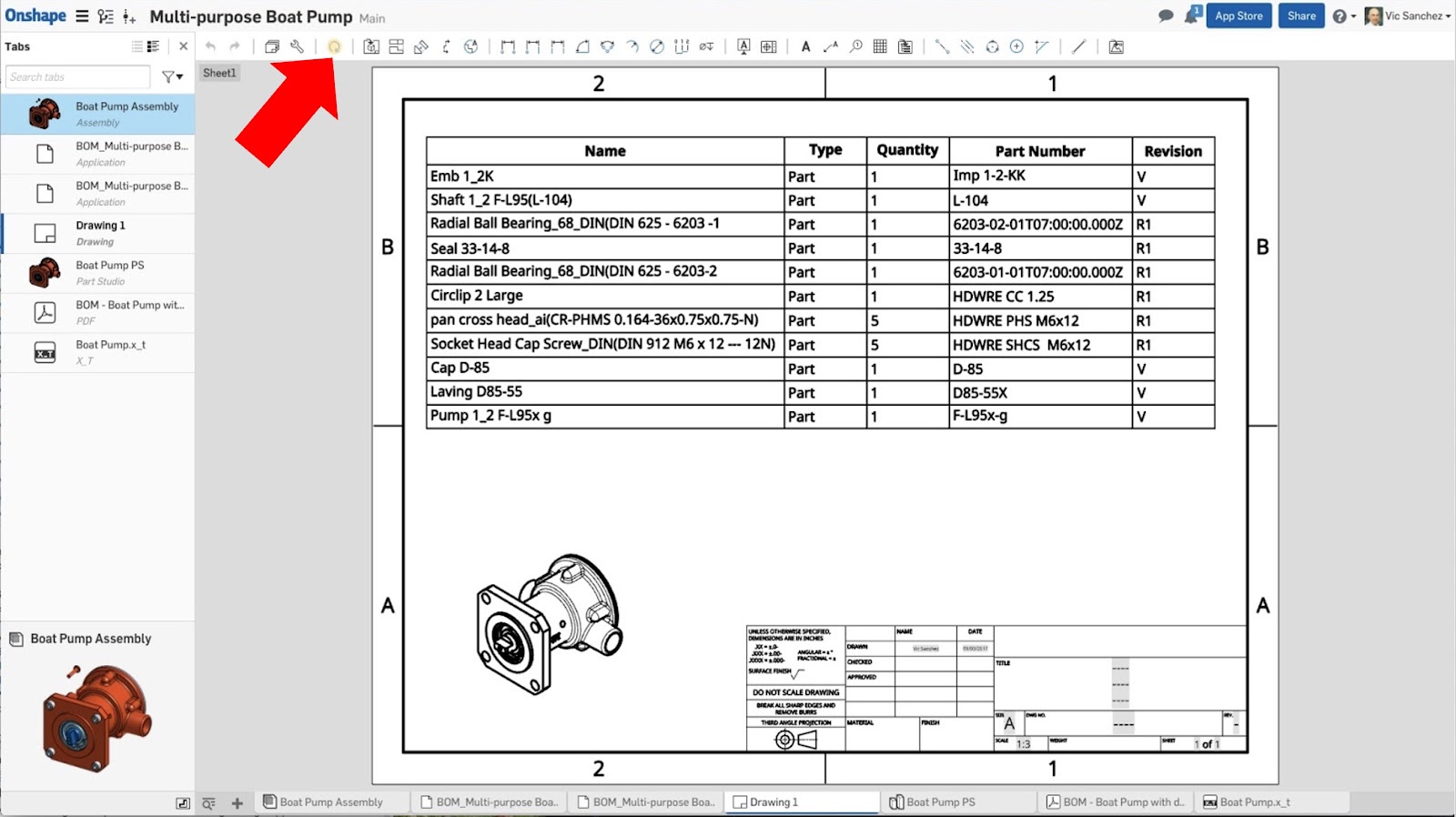1456x817 pixels.
Task: Focus the Search tabs field
Action: click(77, 77)
